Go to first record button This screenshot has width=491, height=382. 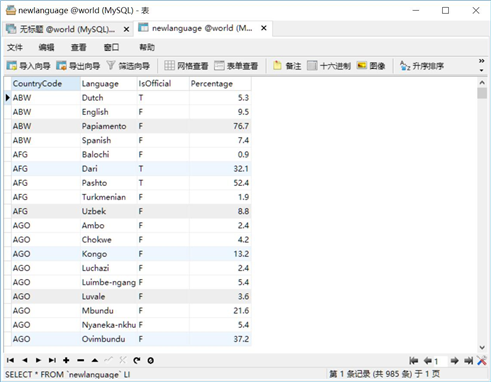tap(10, 360)
